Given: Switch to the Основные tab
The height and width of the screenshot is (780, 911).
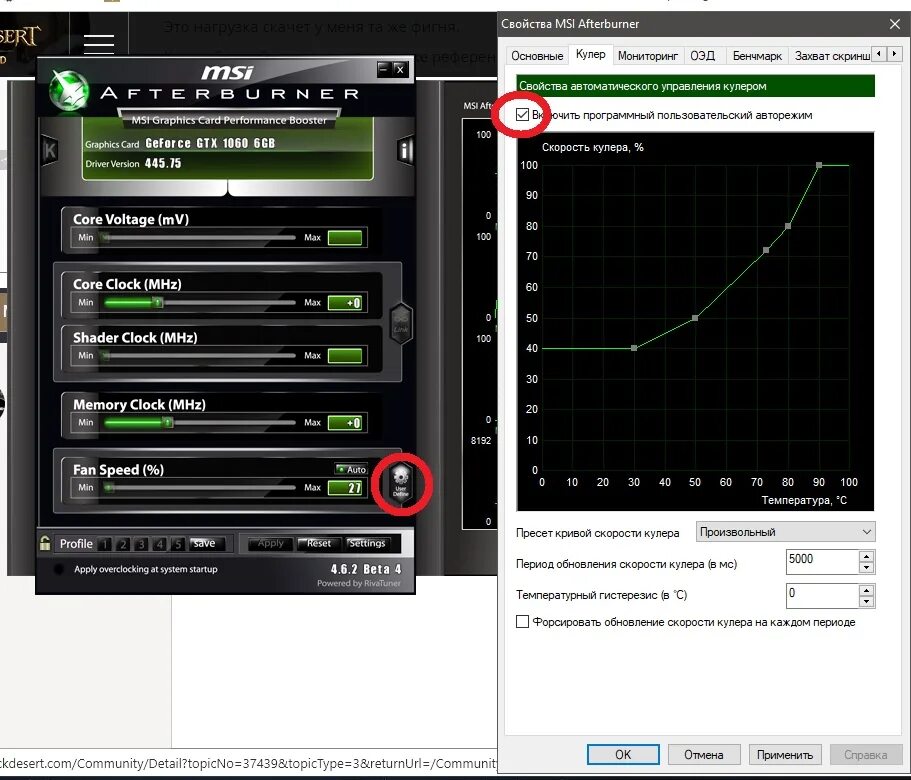Looking at the screenshot, I should (x=537, y=56).
